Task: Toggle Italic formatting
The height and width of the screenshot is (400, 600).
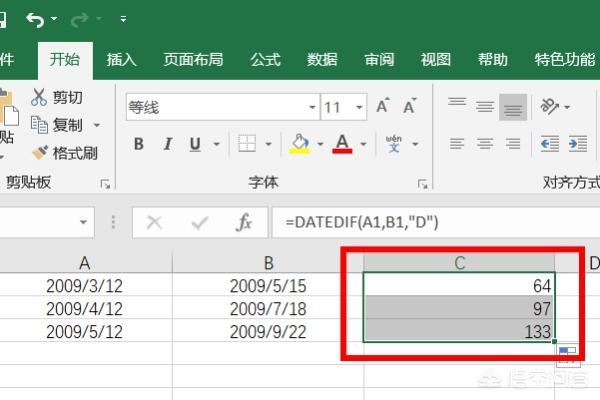Action: point(164,144)
